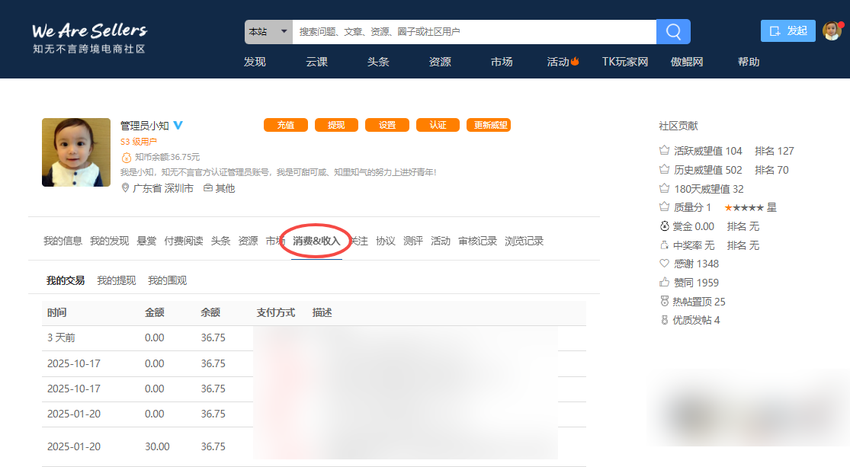Image resolution: width=850 pixels, height=467 pixels.
Task: Select 云课 in the top navigation
Action: (317, 62)
